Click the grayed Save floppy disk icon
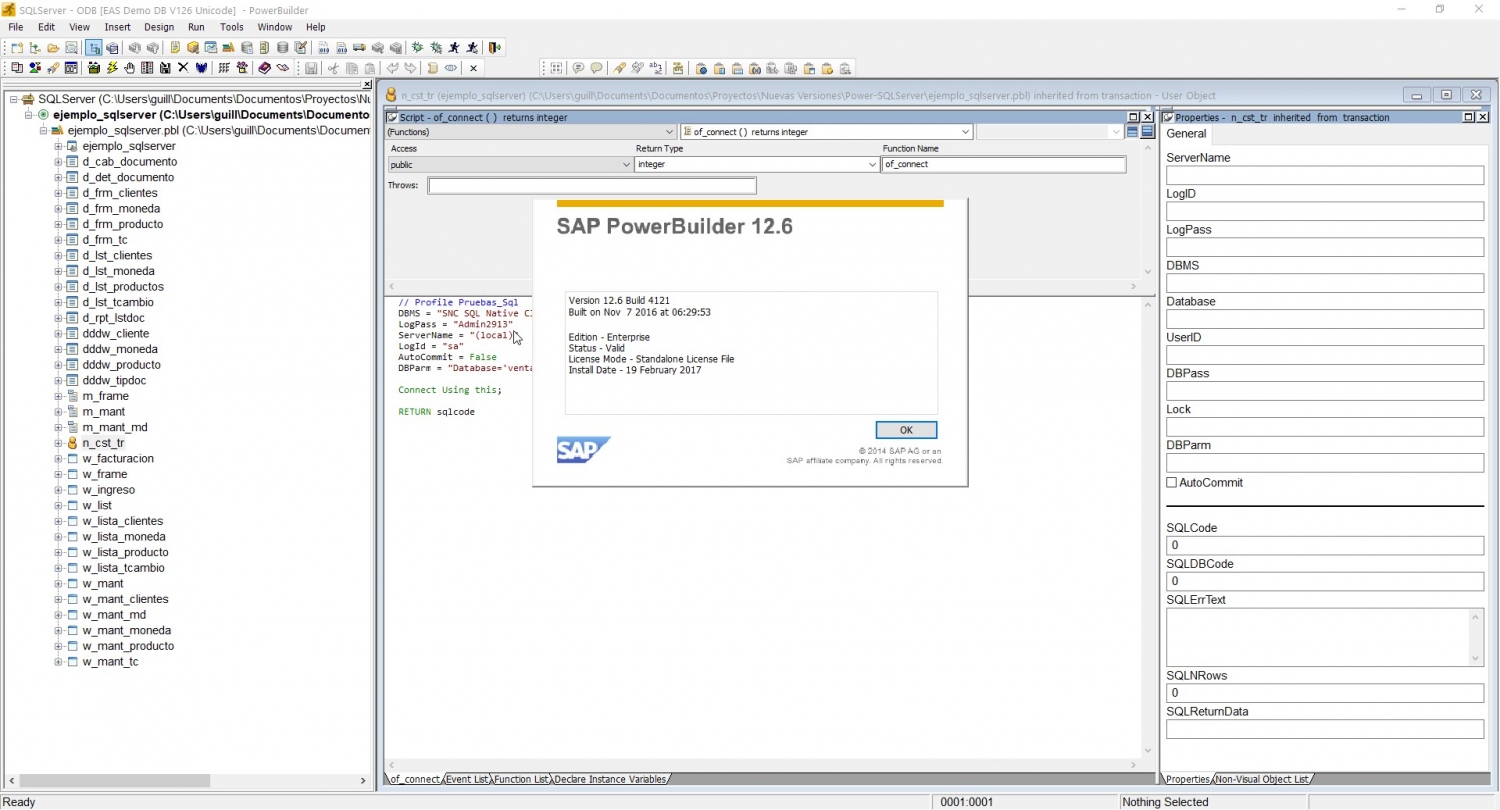 click(311, 68)
